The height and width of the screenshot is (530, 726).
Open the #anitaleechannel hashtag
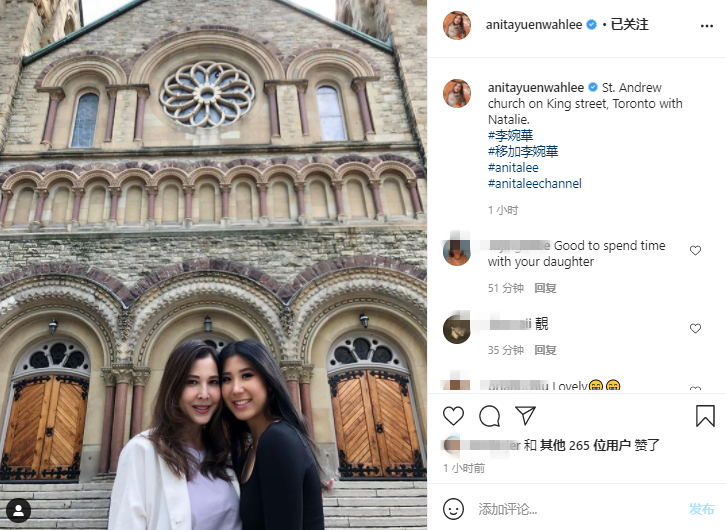[535, 183]
